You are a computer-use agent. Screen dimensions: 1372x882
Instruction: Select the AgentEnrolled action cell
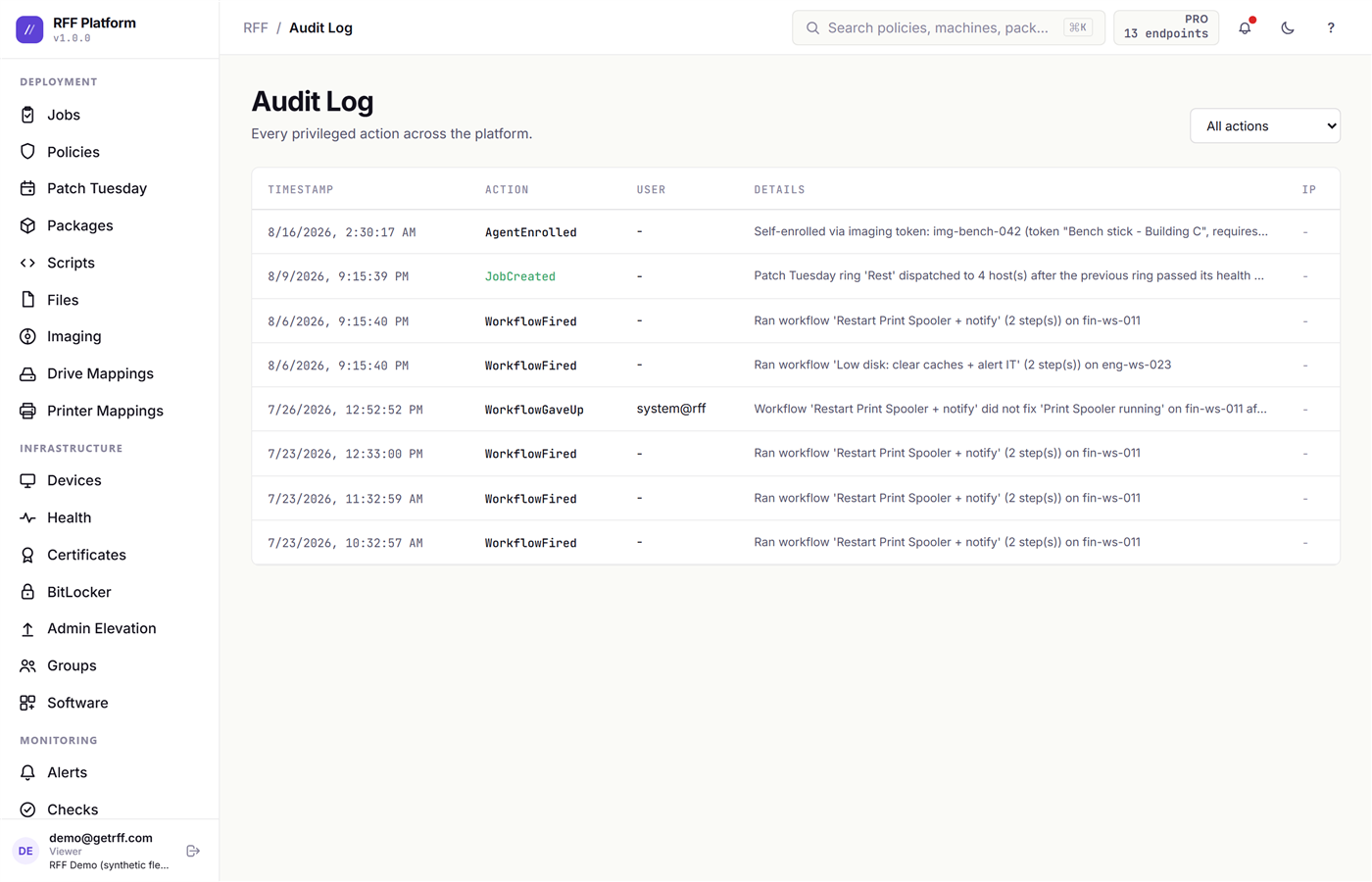click(531, 232)
